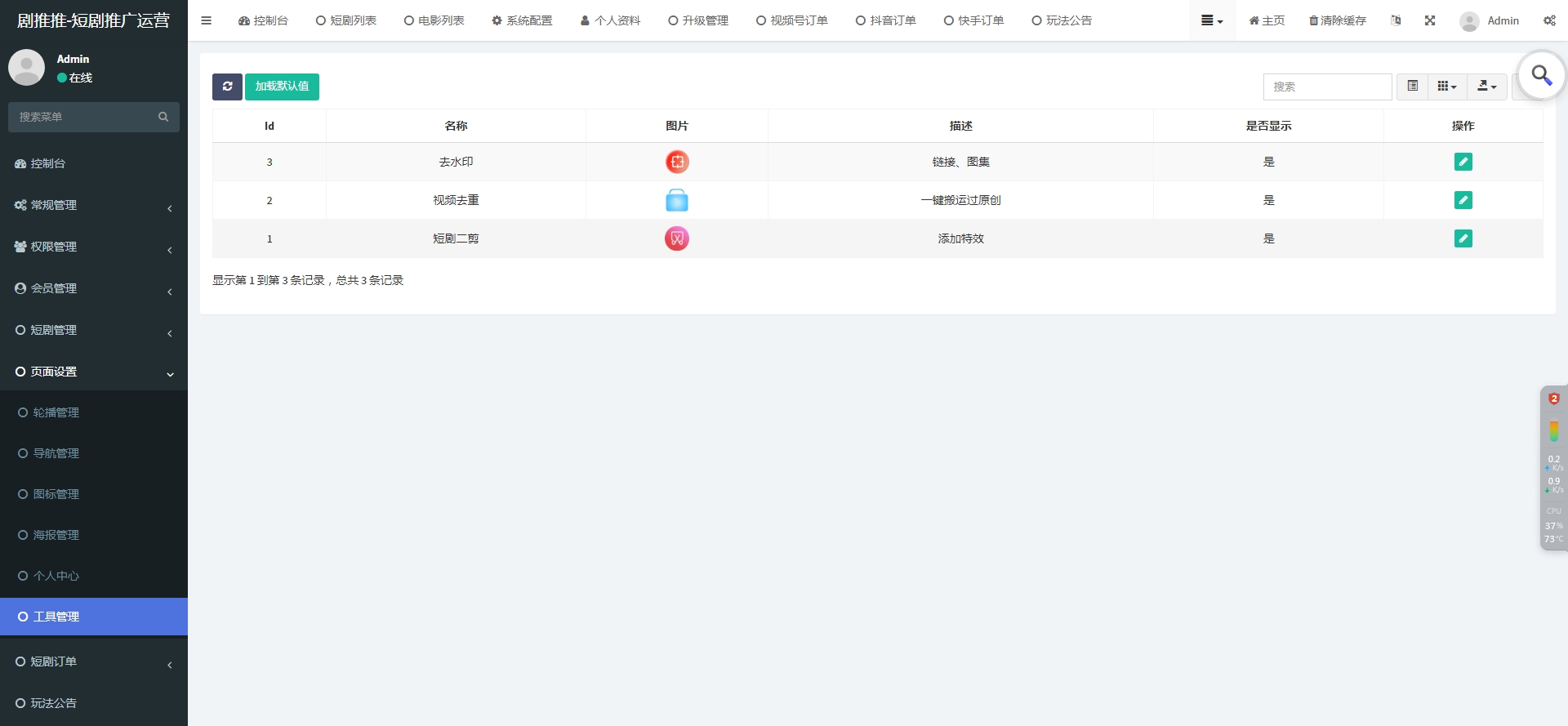
Task: Collapse the 页面设置 sidebar menu
Action: pyautogui.click(x=94, y=372)
